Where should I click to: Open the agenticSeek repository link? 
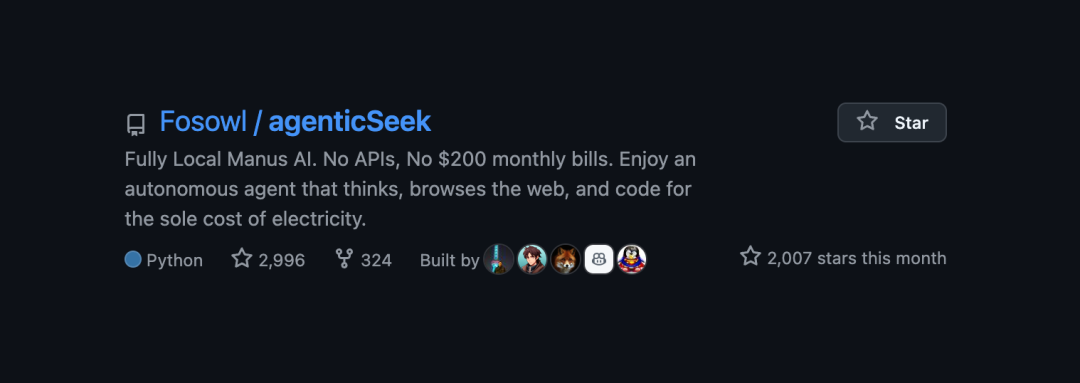[350, 122]
